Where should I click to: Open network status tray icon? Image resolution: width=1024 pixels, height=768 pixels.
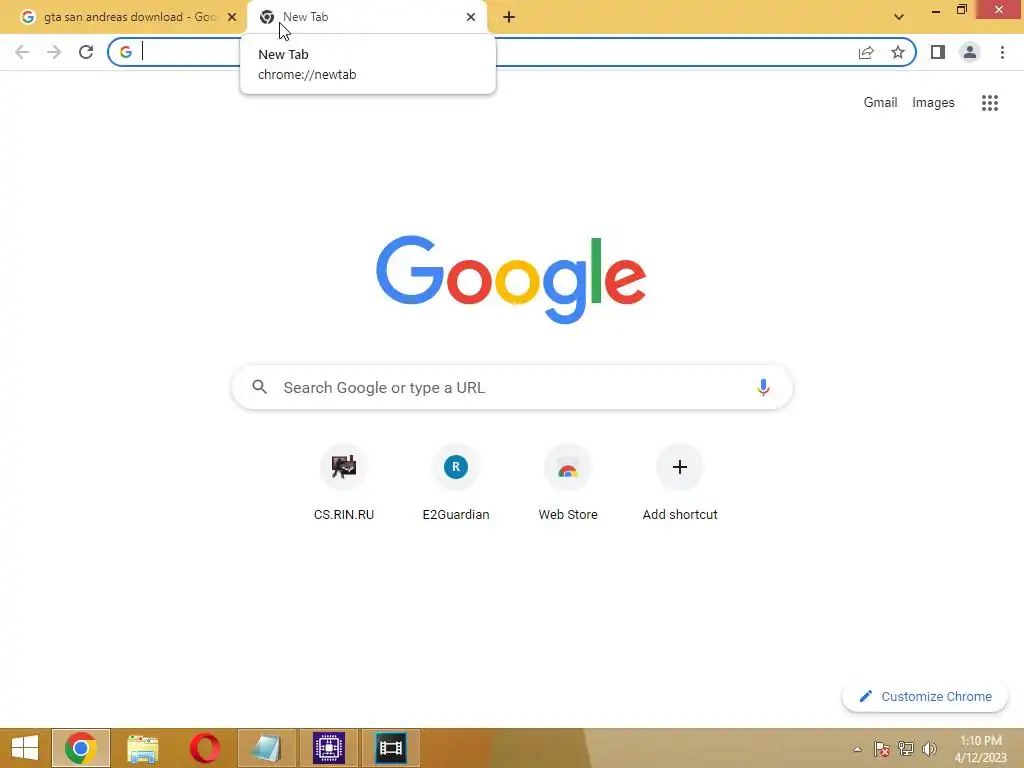(906, 749)
